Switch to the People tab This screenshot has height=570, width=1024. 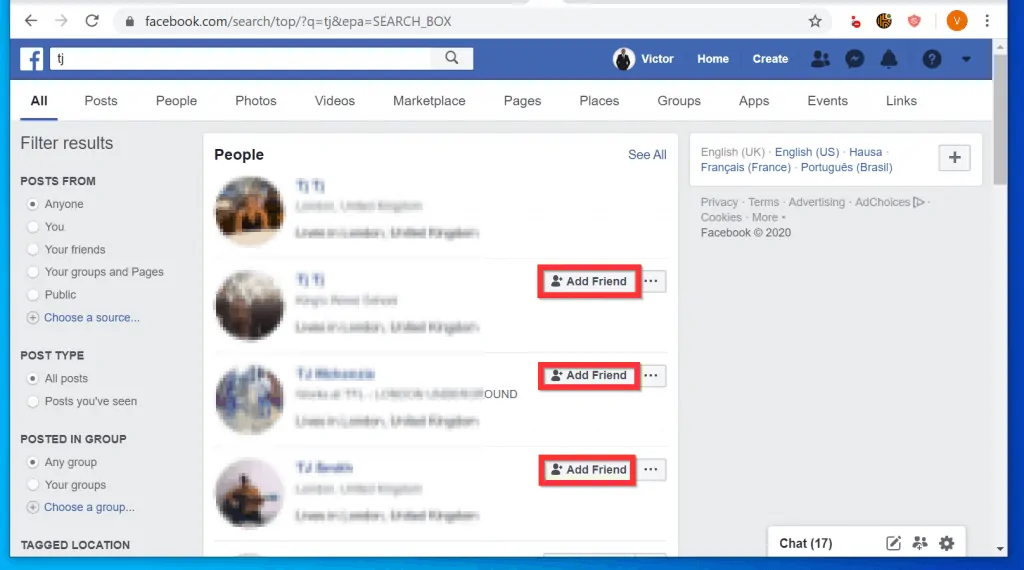(176, 101)
